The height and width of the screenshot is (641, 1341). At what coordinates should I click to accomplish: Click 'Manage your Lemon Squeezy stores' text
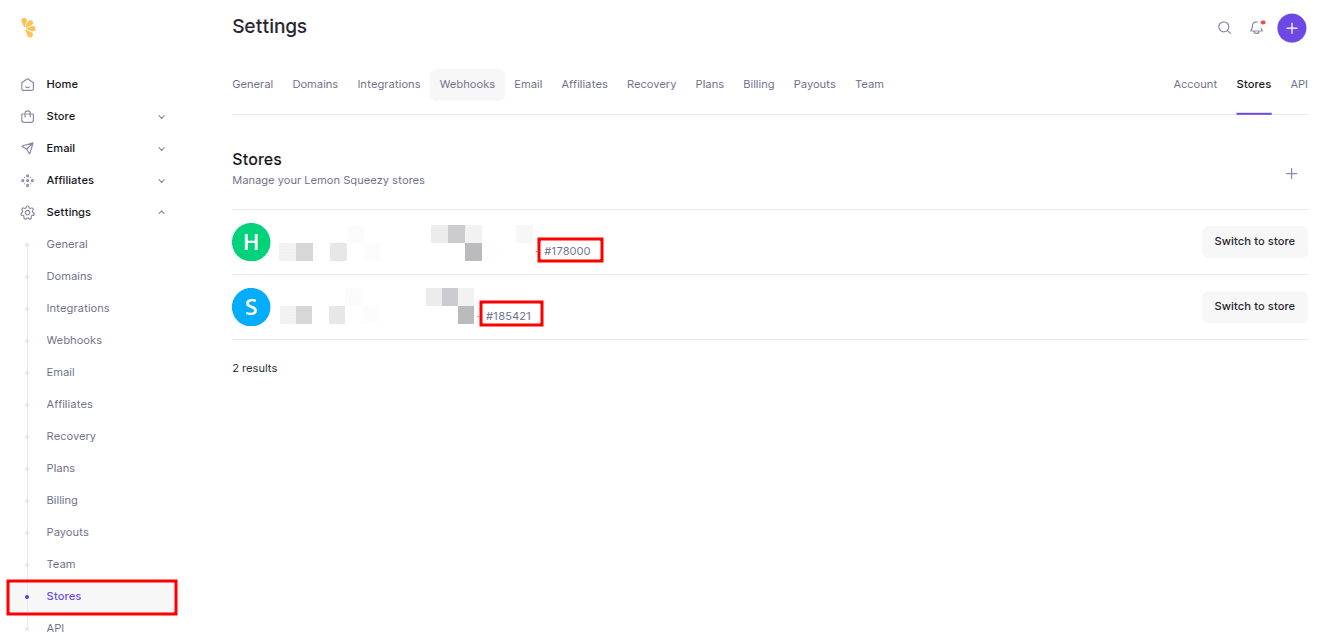click(329, 181)
